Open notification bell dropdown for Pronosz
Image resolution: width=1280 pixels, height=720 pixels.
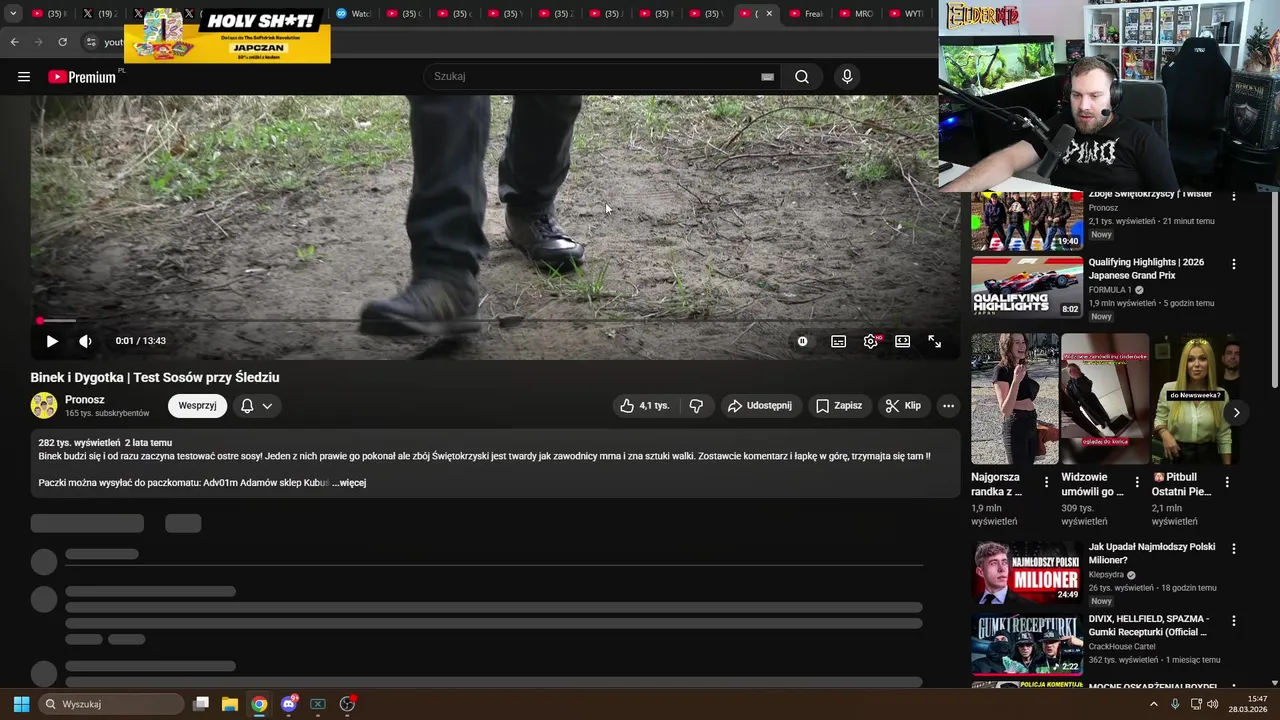tap(256, 405)
